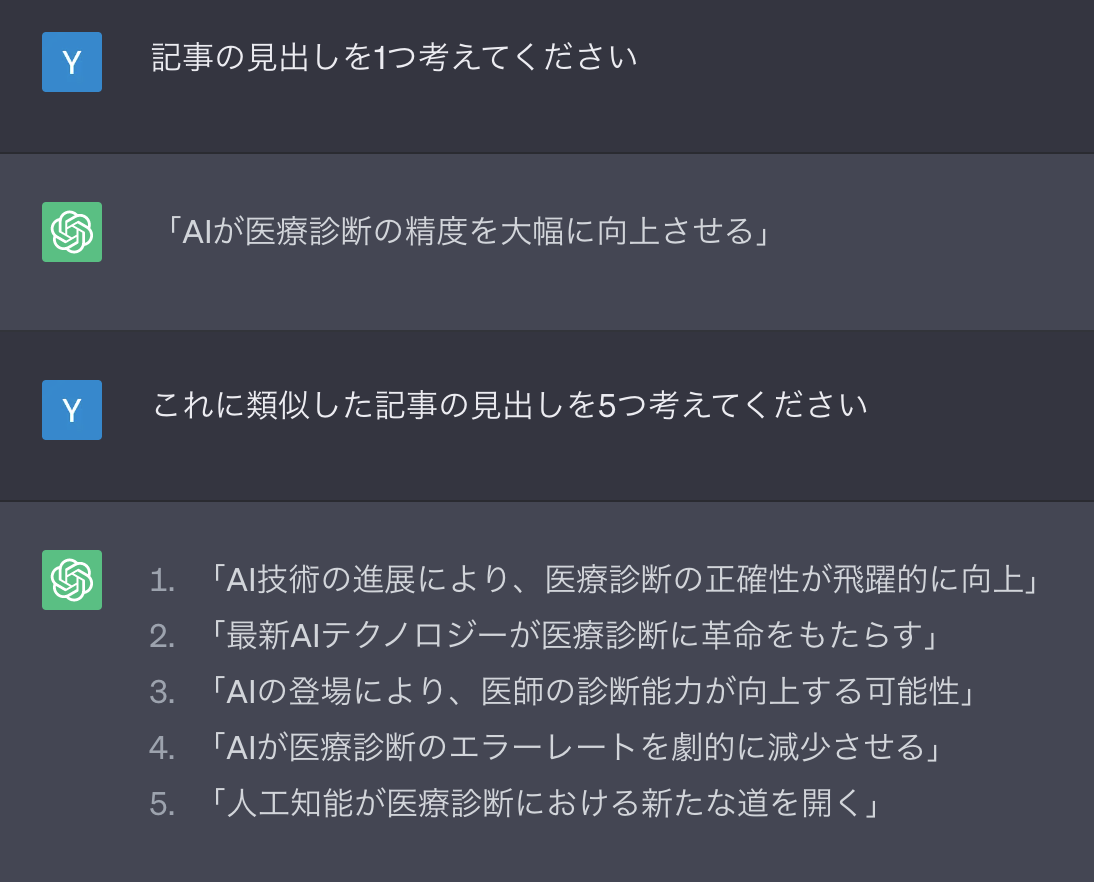
Task: Click list number 4. in the reply
Action: pyautogui.click(x=162, y=748)
